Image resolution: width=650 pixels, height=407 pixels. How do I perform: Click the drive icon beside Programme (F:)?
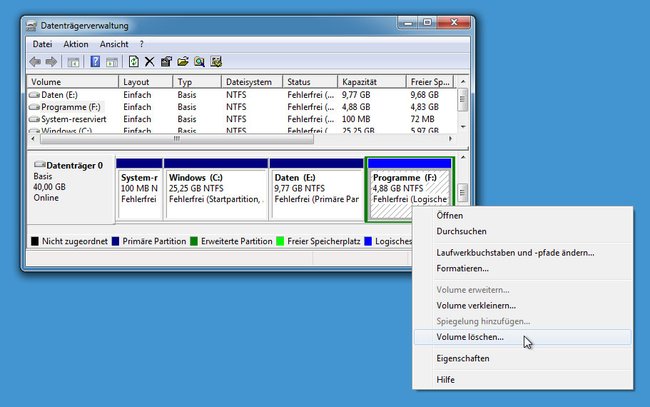[x=34, y=107]
